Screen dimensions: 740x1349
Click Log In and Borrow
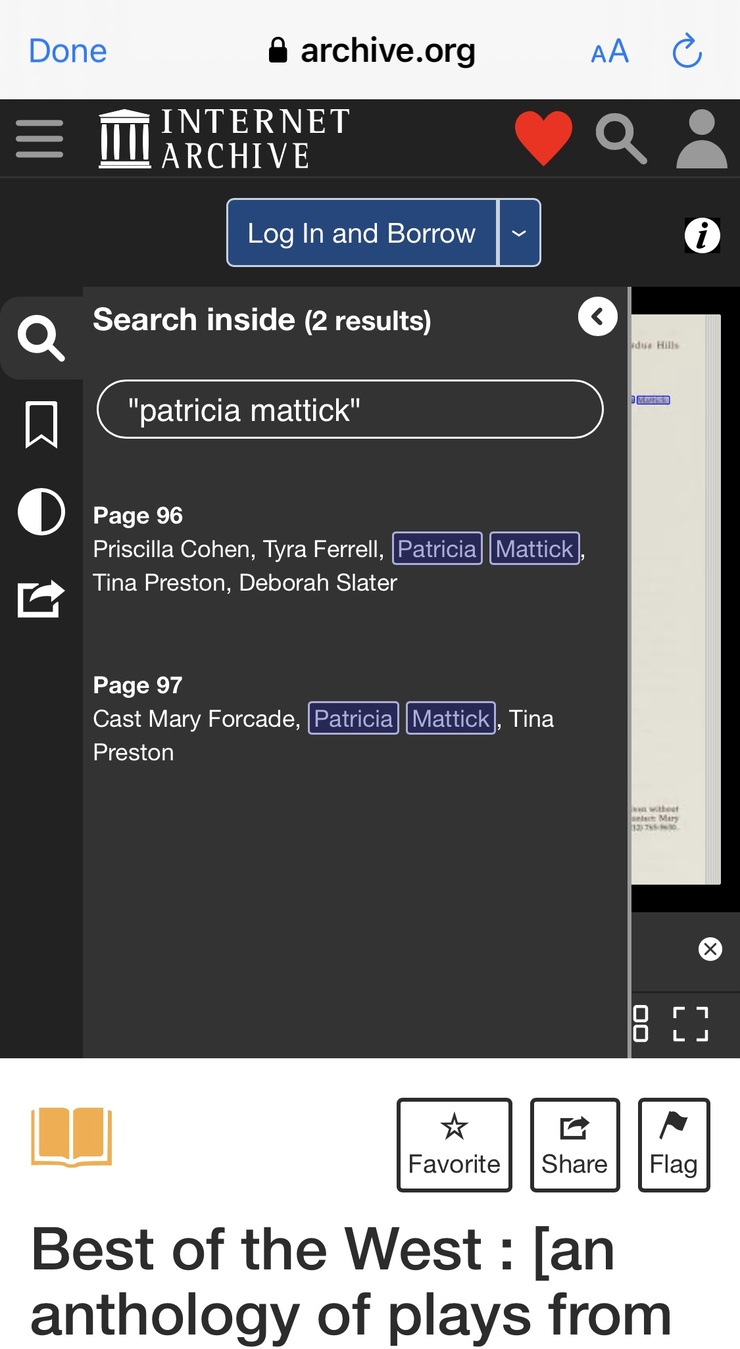click(x=361, y=233)
